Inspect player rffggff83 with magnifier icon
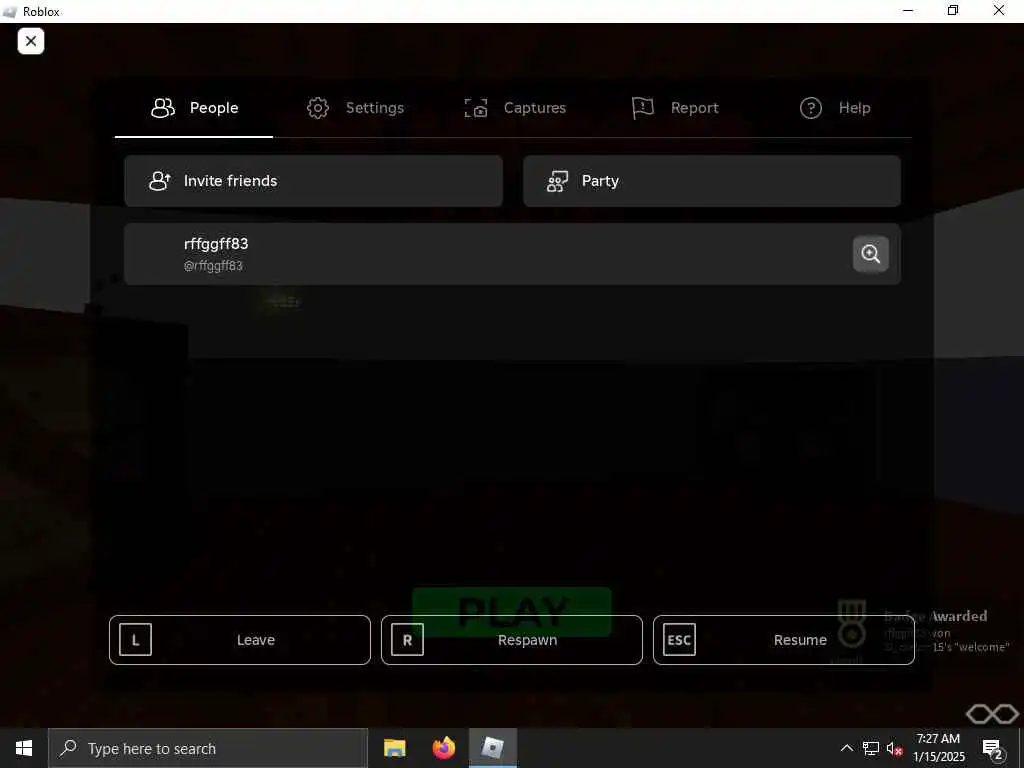 click(x=871, y=254)
